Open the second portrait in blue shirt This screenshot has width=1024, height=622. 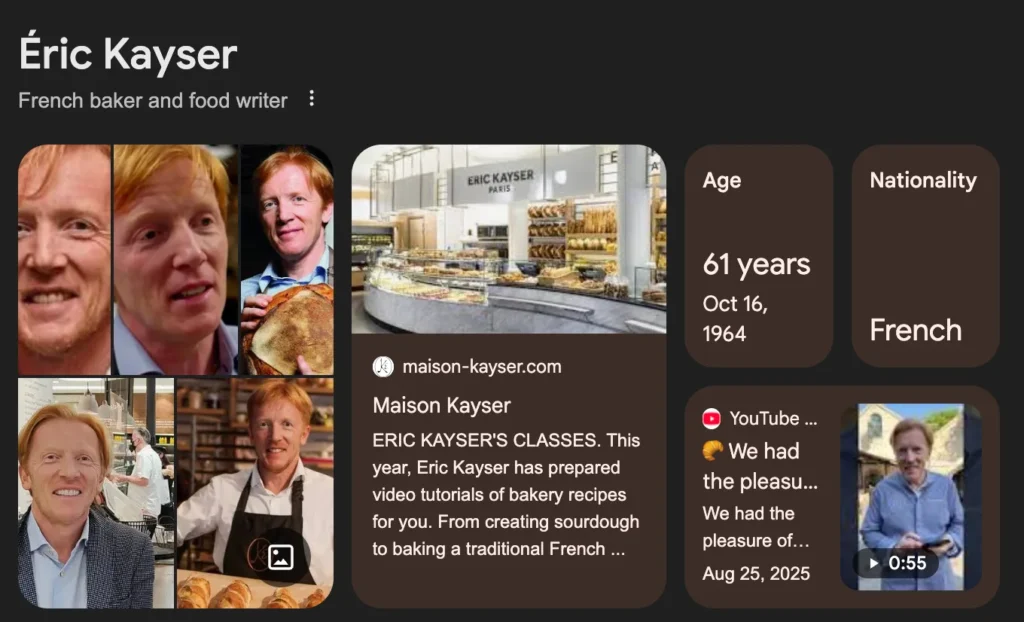point(176,259)
